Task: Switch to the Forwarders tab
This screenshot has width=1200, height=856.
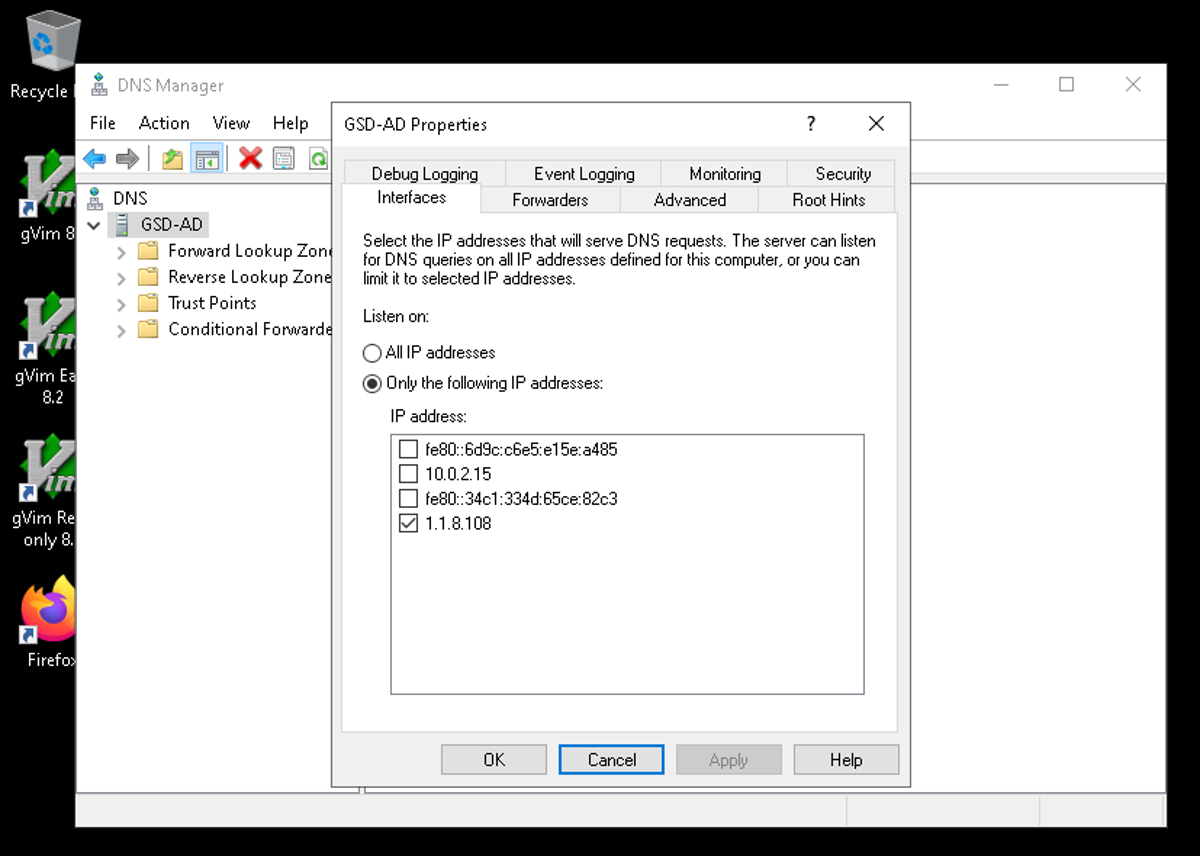Action: pos(550,200)
